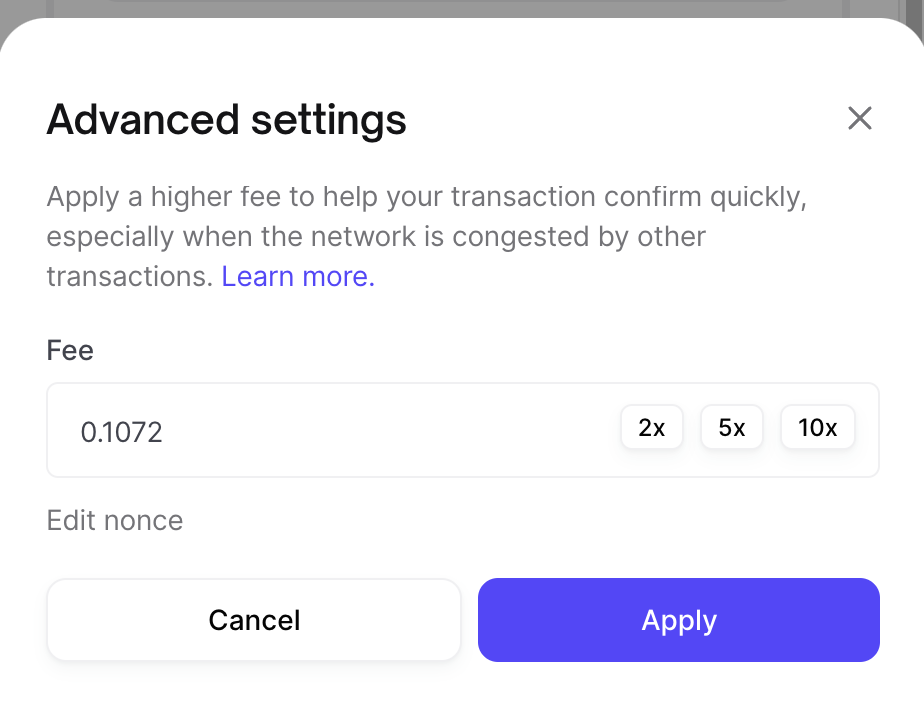Image resolution: width=924 pixels, height=714 pixels.
Task: Dismiss the dialog using the X icon
Action: click(860, 118)
